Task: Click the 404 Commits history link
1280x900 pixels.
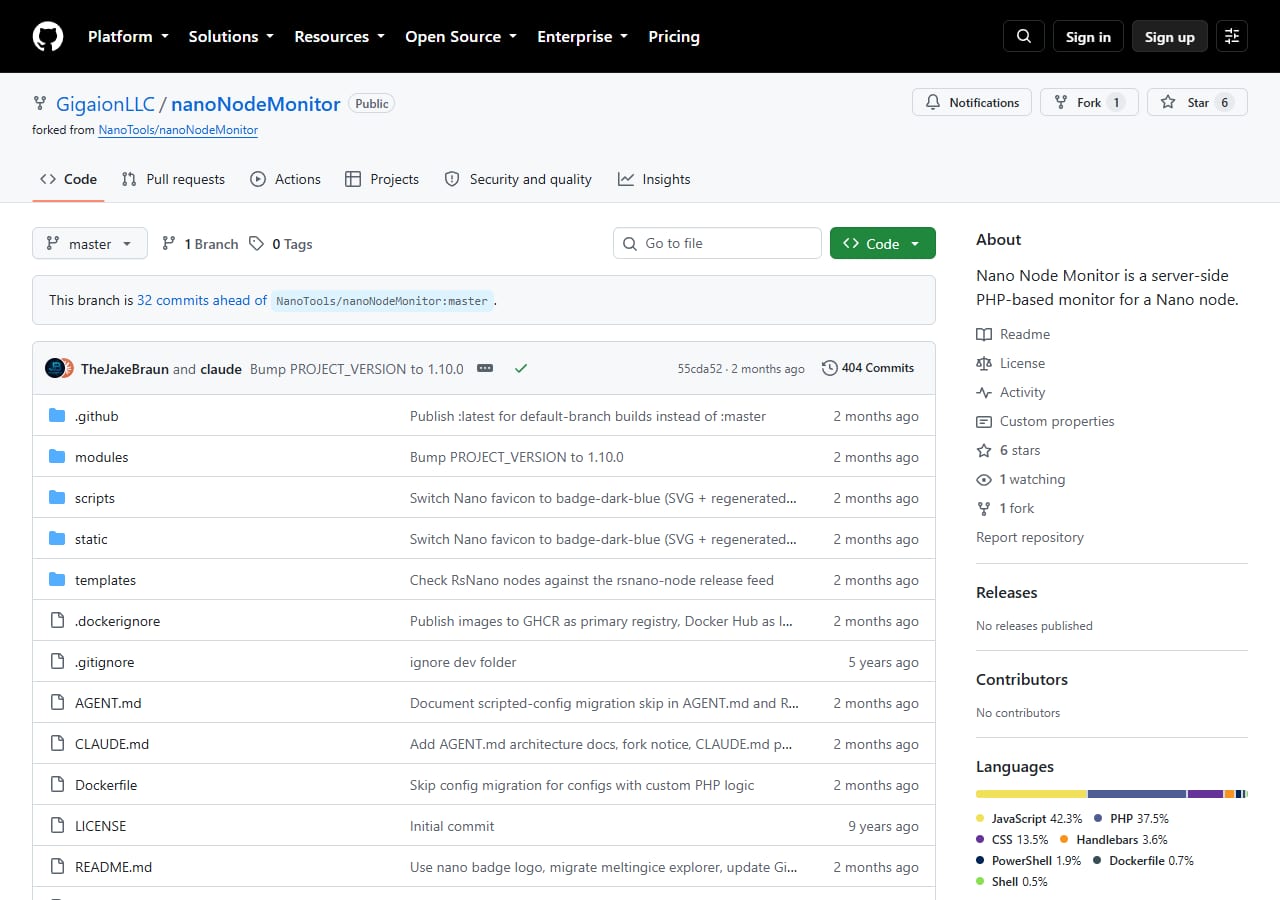Action: [x=868, y=368]
